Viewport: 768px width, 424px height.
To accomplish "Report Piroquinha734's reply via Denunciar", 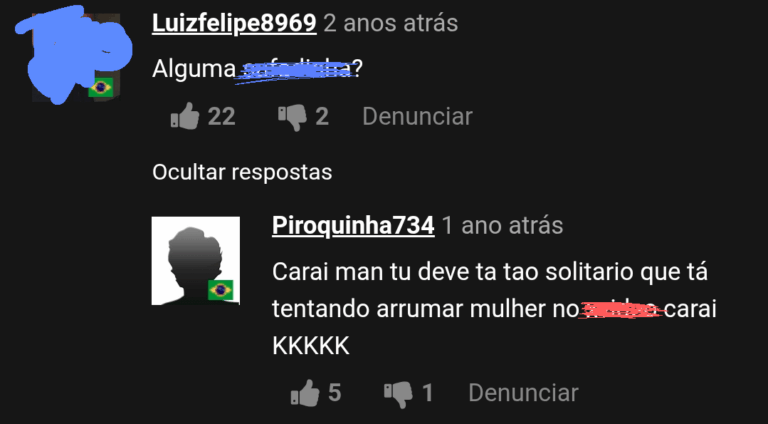I will 523,393.
